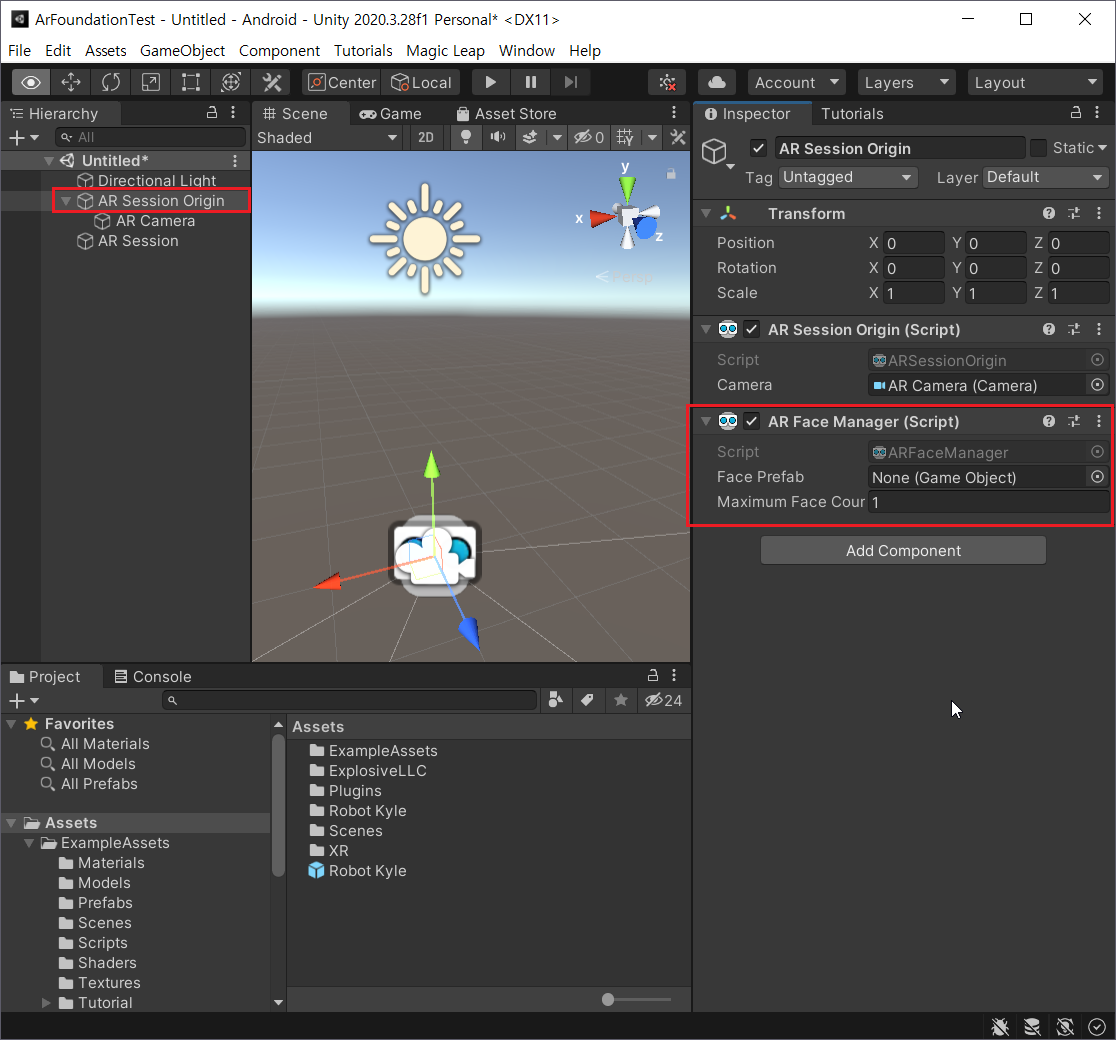Open the Layout dropdown
This screenshot has height=1040, width=1116.
pos(1035,83)
